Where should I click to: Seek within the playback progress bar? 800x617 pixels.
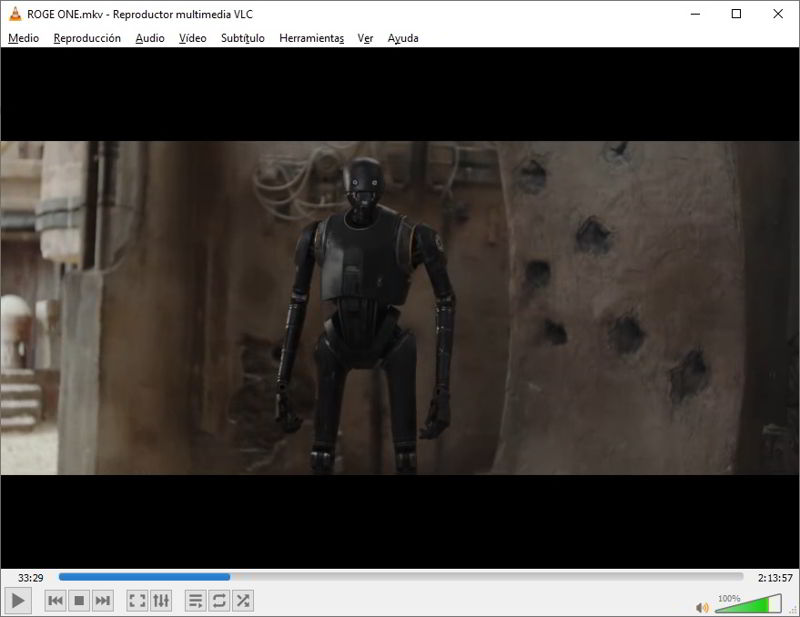[x=400, y=577]
